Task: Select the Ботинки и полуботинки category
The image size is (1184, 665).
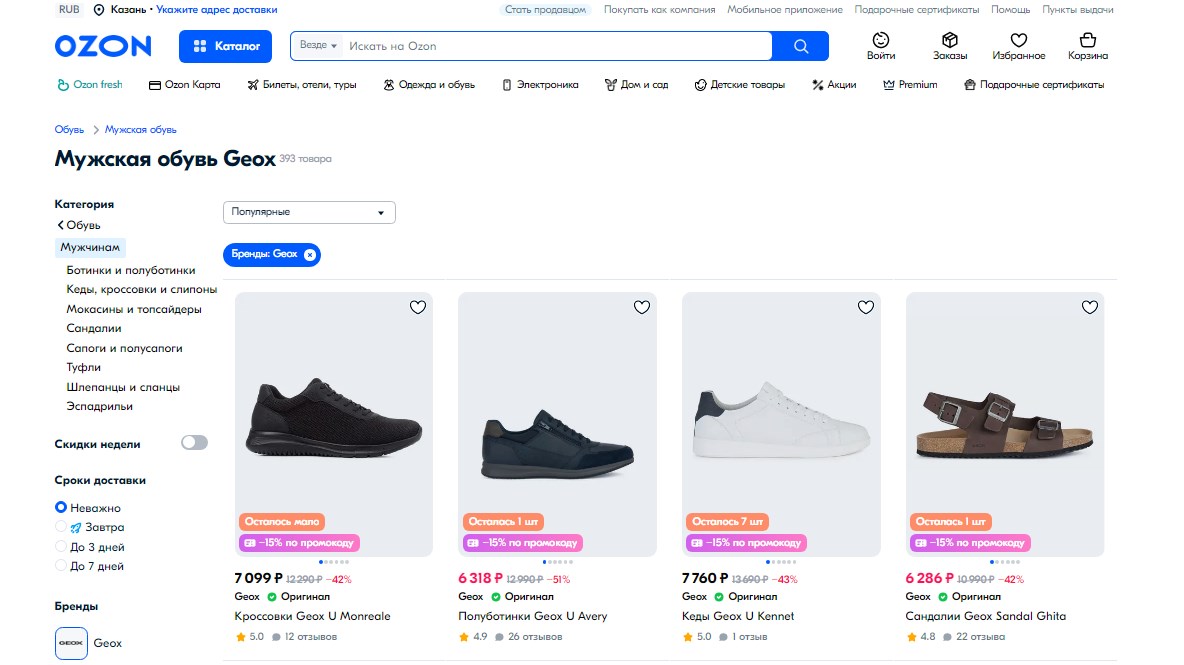Action: tap(131, 270)
